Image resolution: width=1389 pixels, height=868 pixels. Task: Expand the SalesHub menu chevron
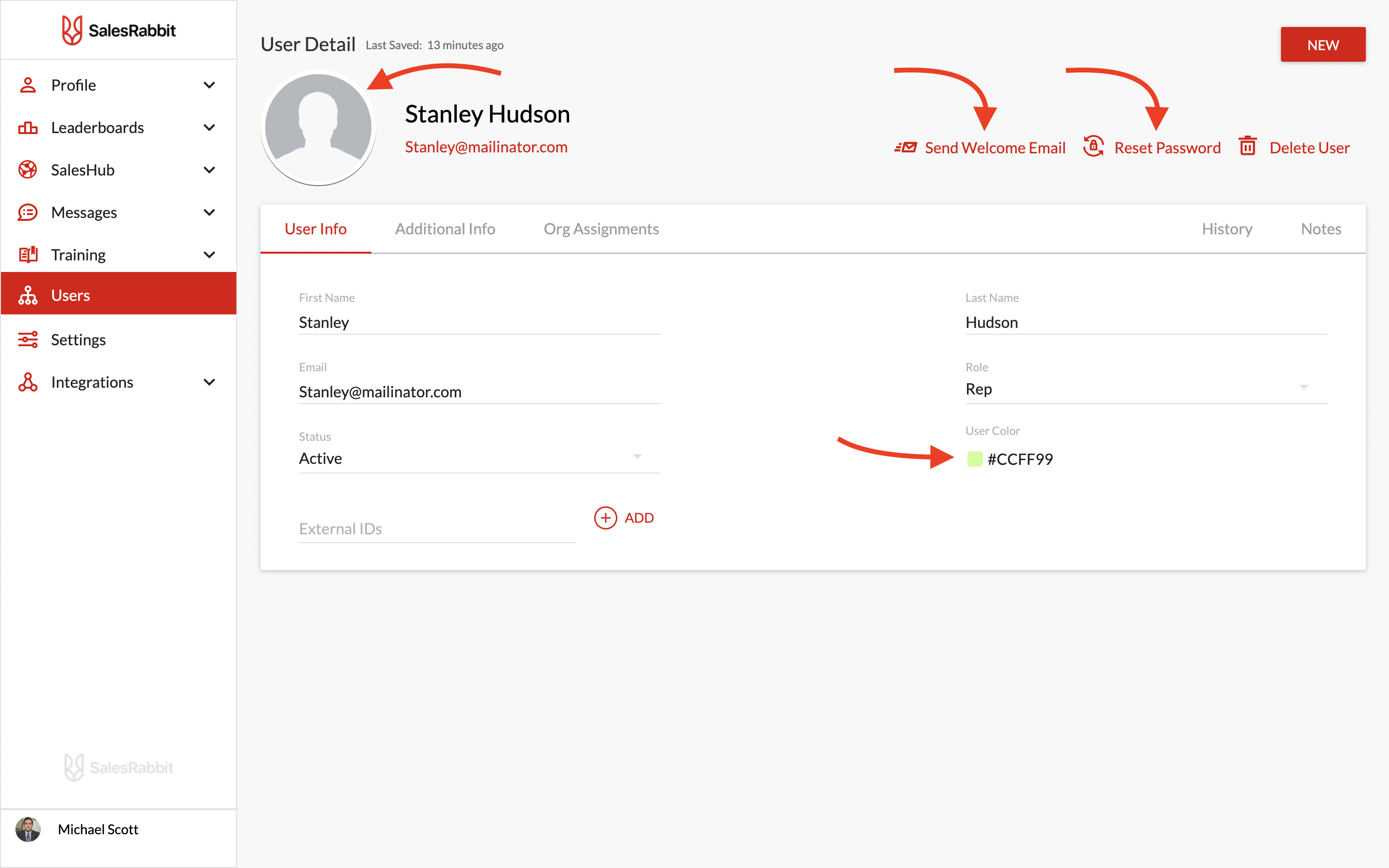coord(209,170)
